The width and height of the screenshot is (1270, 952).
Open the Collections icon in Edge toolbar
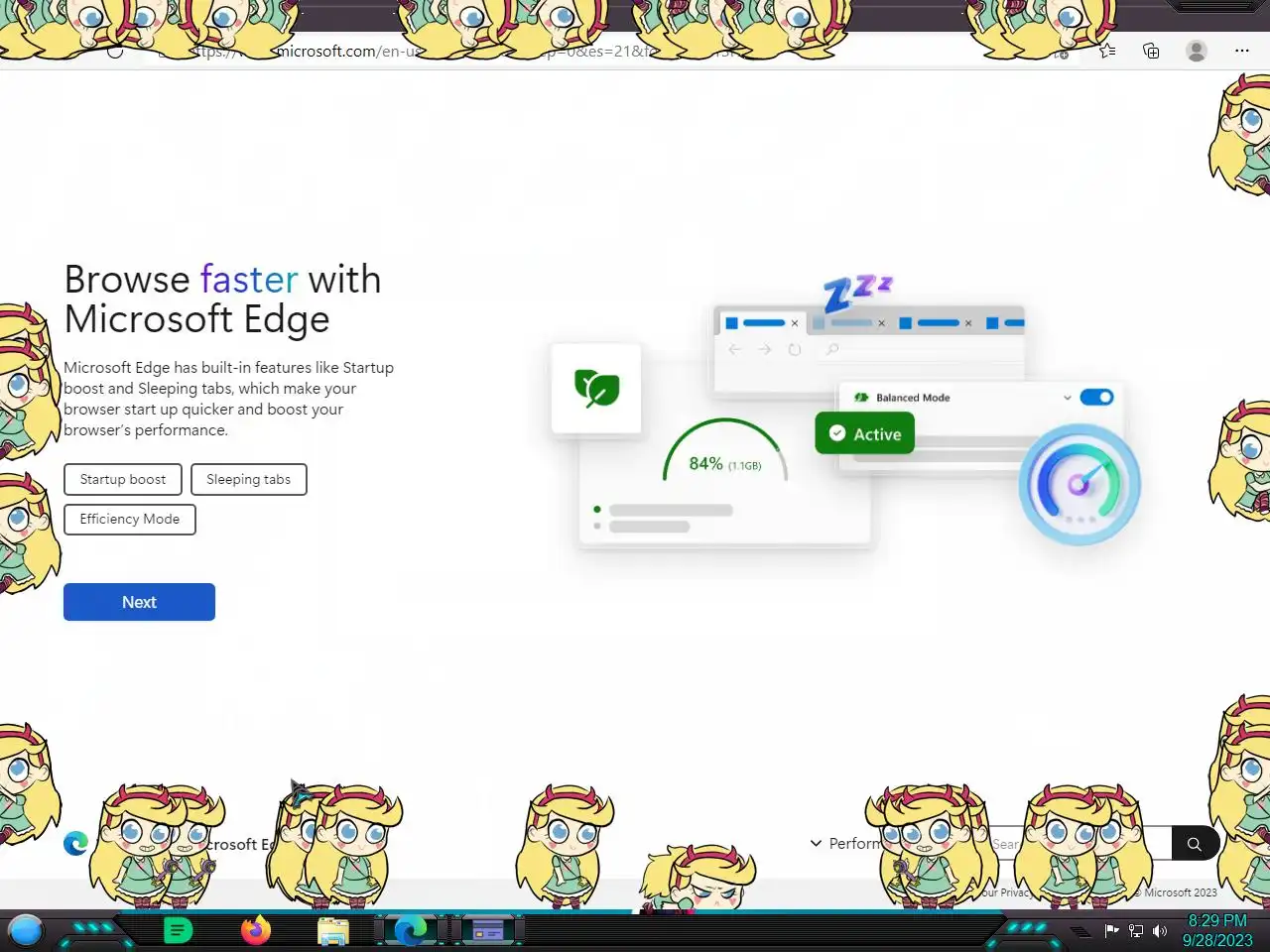pos(1151,51)
